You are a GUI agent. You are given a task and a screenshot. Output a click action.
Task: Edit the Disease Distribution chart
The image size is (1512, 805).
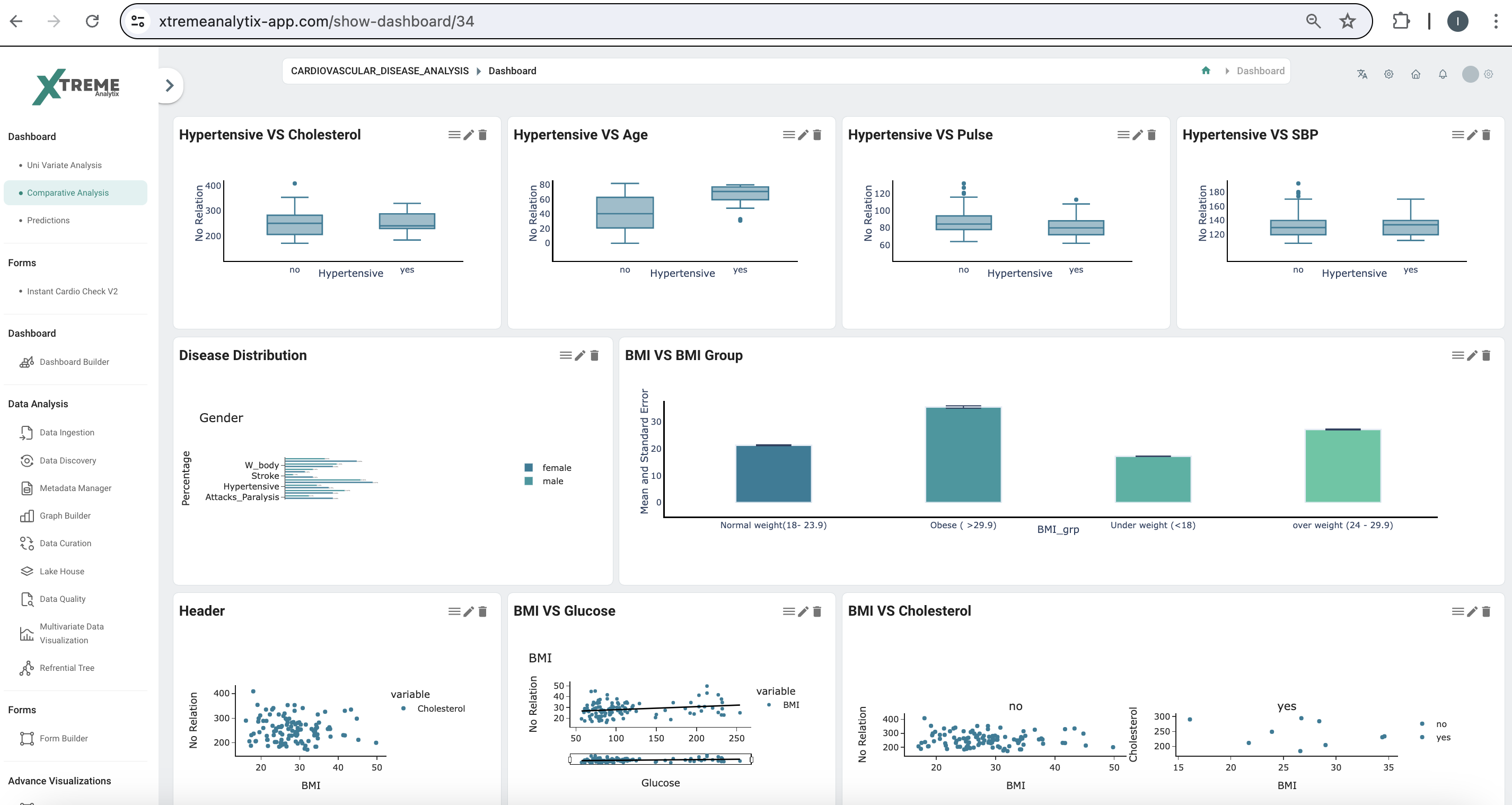(x=580, y=355)
